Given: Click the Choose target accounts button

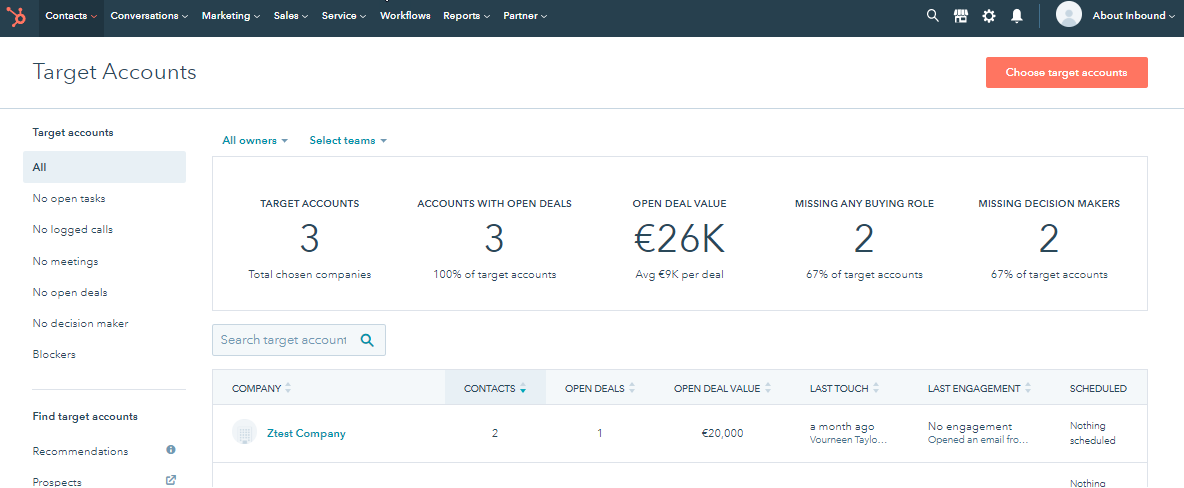Looking at the screenshot, I should click(x=1066, y=73).
